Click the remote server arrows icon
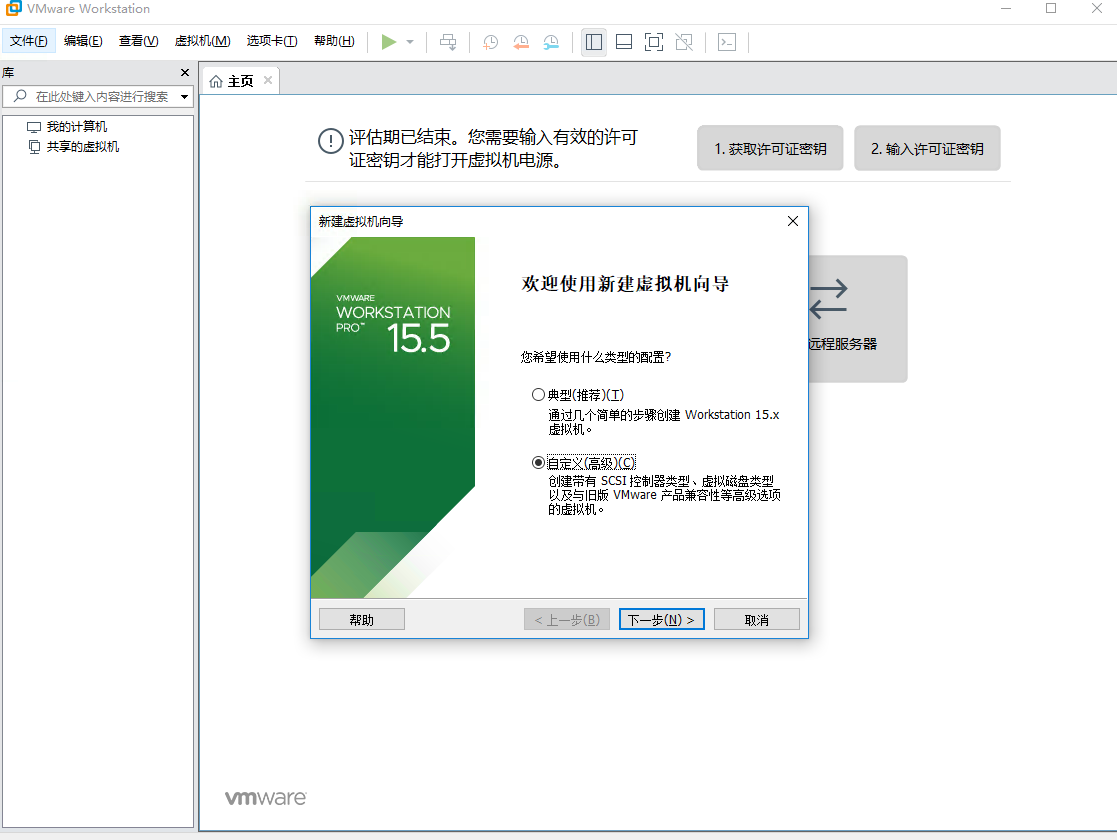This screenshot has height=840, width=1117. pyautogui.click(x=828, y=299)
